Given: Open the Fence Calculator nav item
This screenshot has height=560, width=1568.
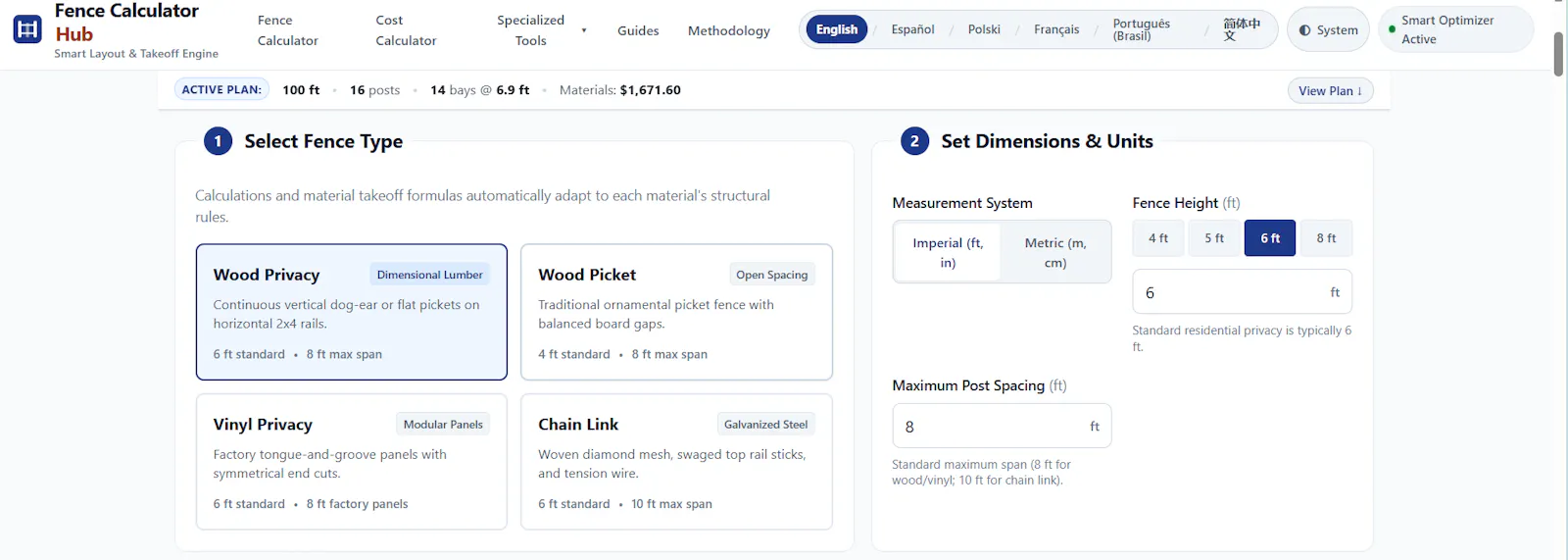Looking at the screenshot, I should pyautogui.click(x=287, y=30).
